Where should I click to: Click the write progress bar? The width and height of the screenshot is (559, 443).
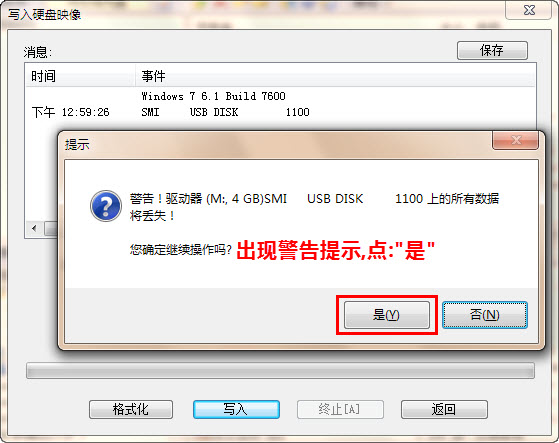280,371
